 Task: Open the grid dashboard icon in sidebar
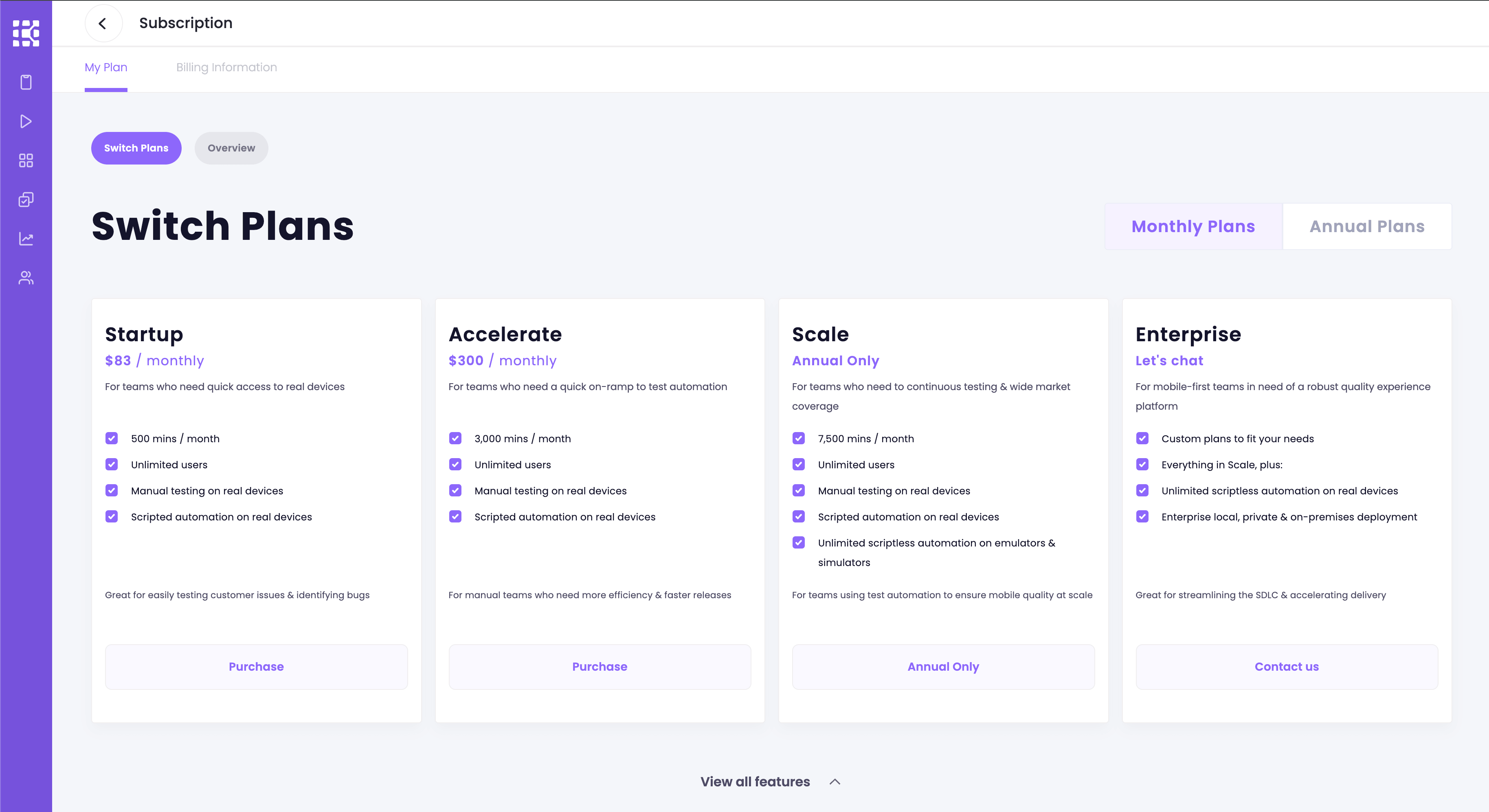26,161
